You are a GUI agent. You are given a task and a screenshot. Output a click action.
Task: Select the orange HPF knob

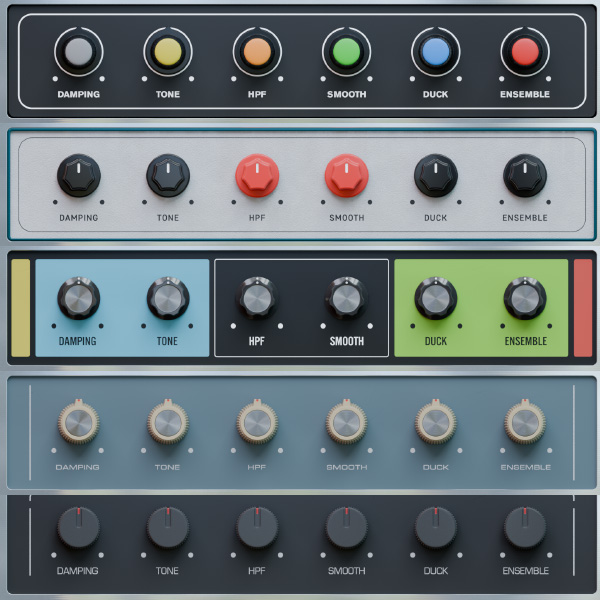(257, 51)
